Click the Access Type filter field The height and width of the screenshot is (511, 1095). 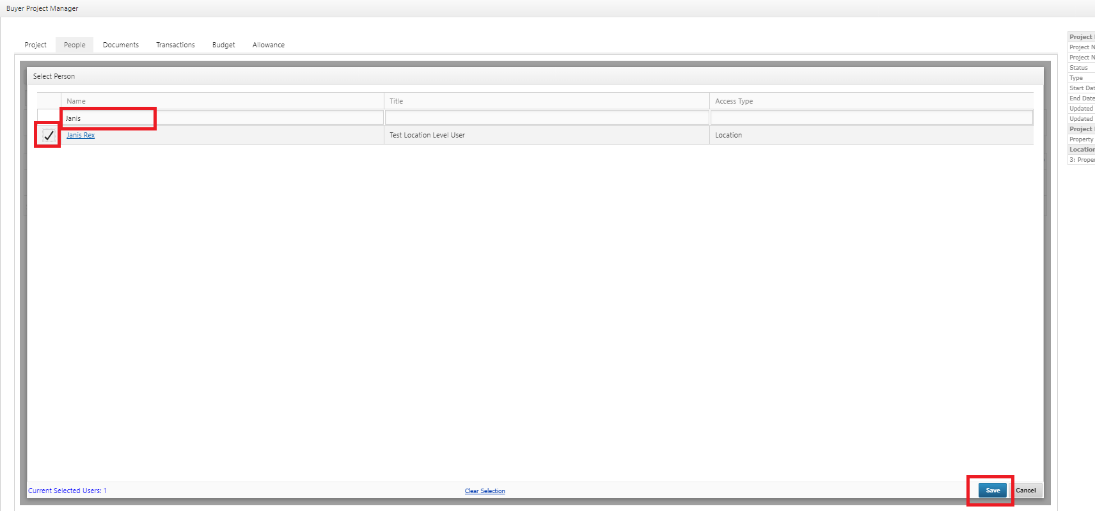pos(870,118)
